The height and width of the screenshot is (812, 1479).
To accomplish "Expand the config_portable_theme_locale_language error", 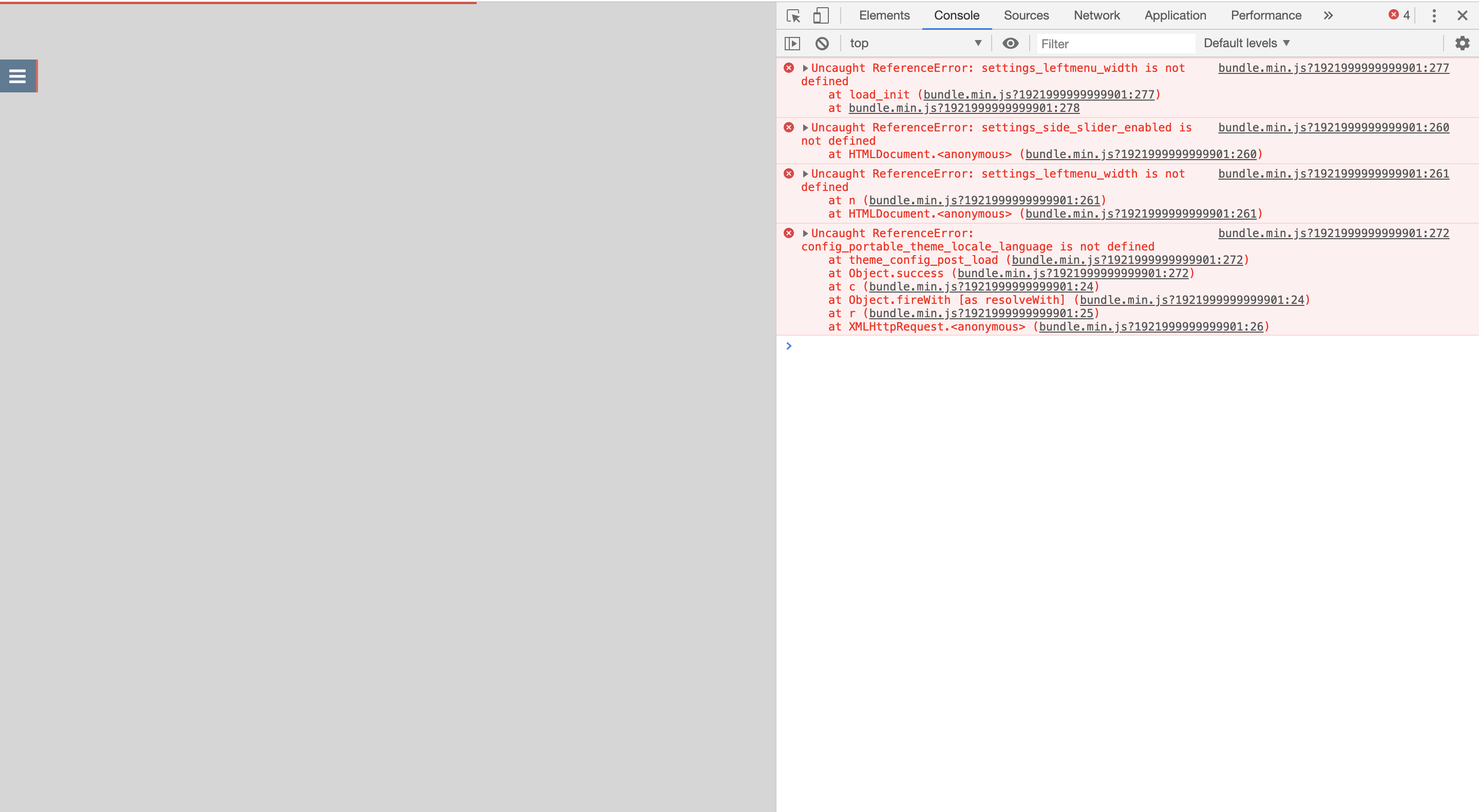I will [805, 233].
